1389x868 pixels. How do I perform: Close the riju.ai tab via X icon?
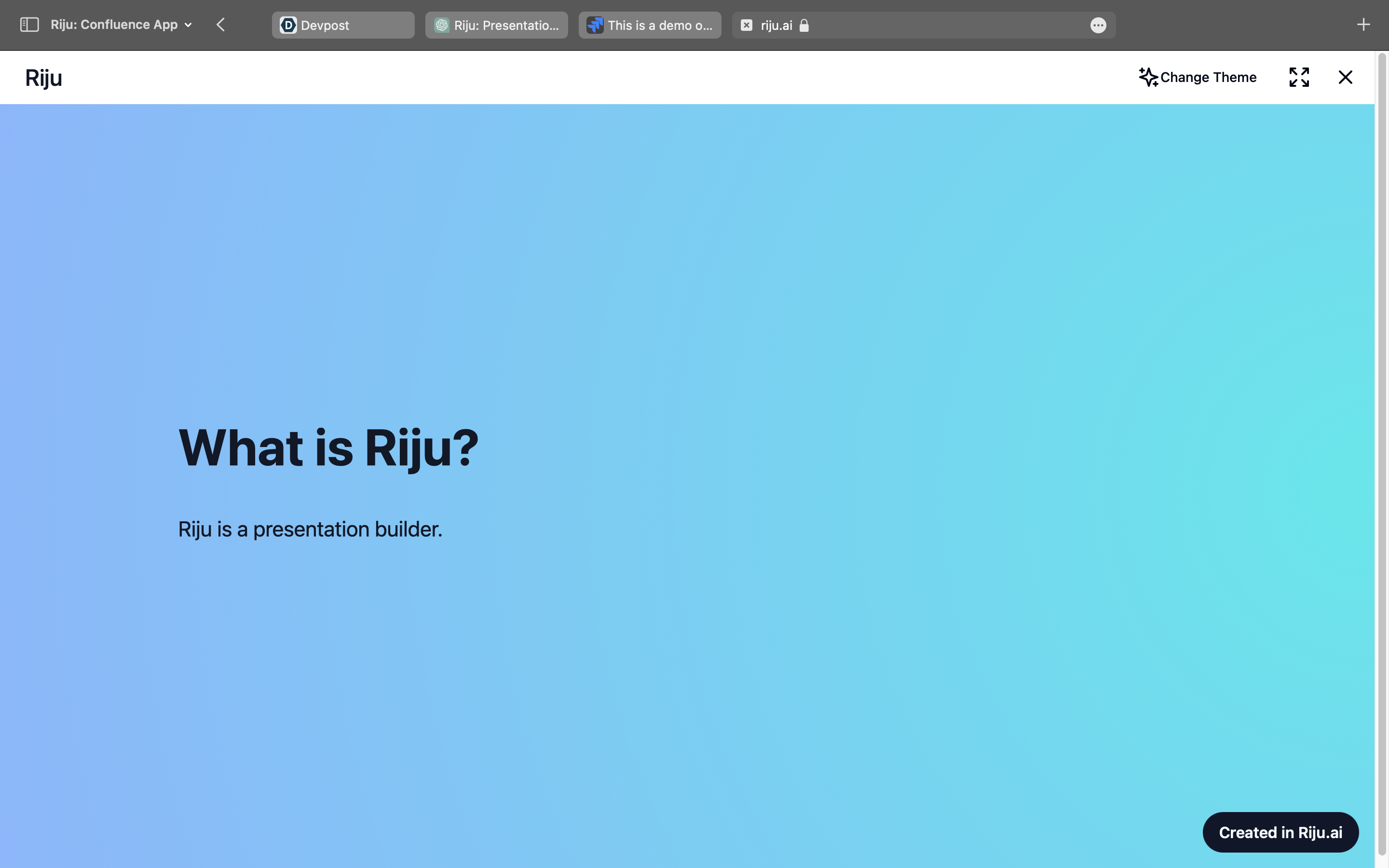[746, 25]
